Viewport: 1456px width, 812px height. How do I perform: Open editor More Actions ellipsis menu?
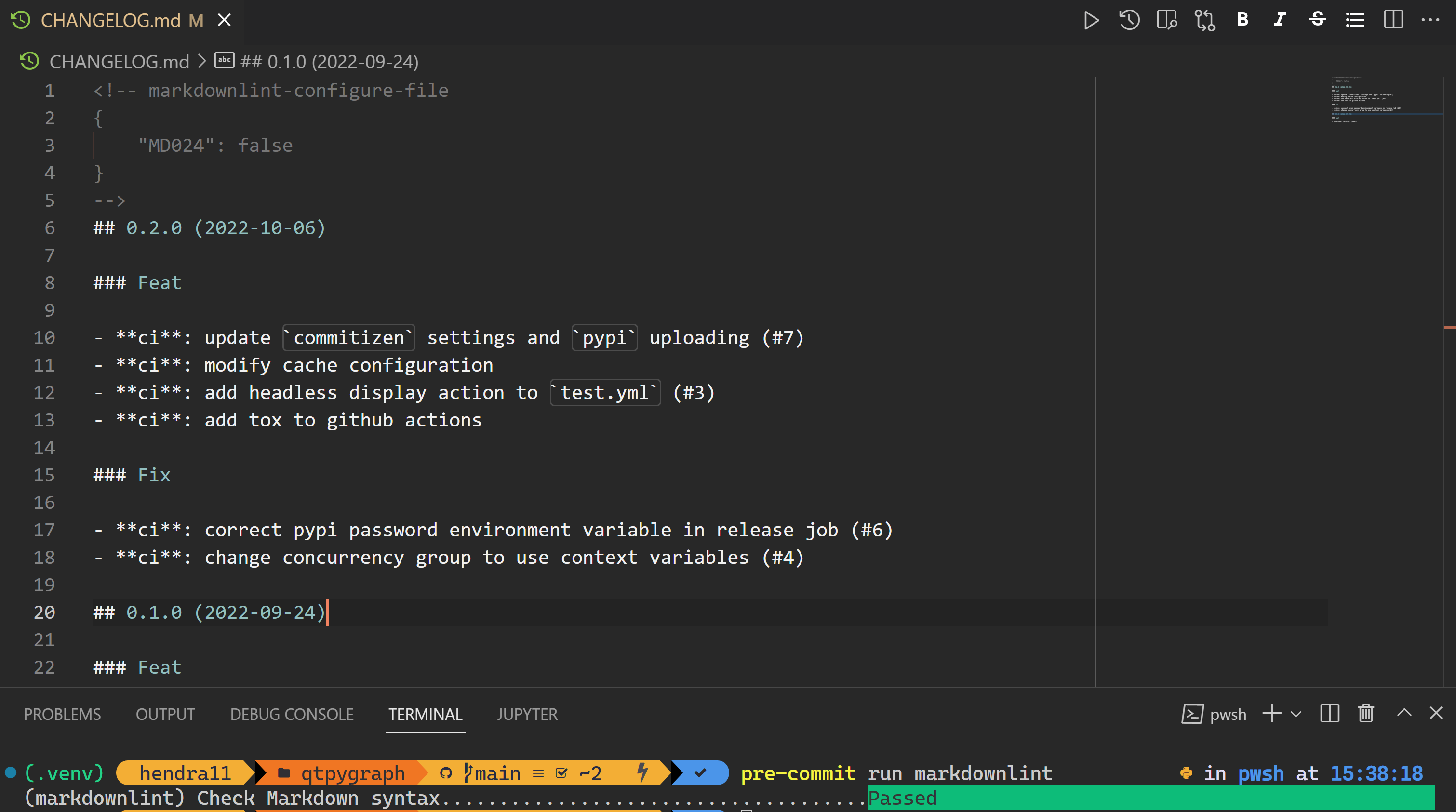[x=1430, y=20]
